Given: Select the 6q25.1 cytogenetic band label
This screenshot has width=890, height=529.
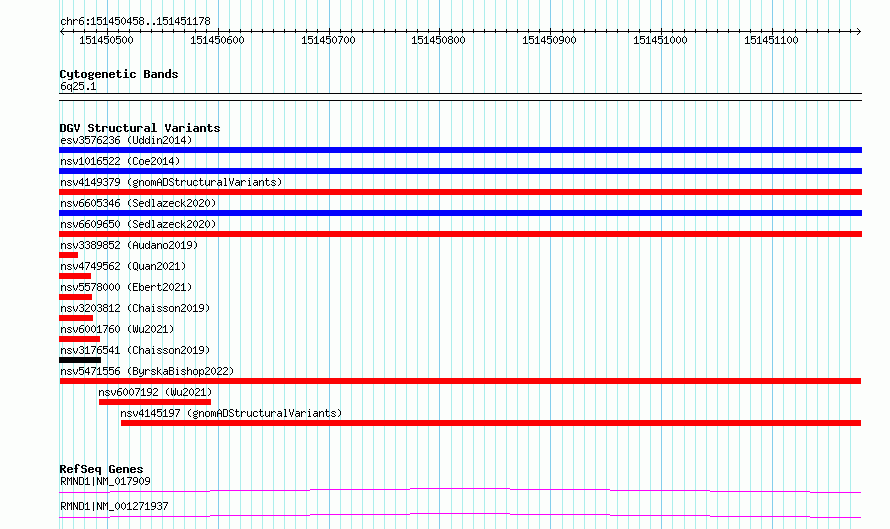Looking at the screenshot, I should coord(78,86).
